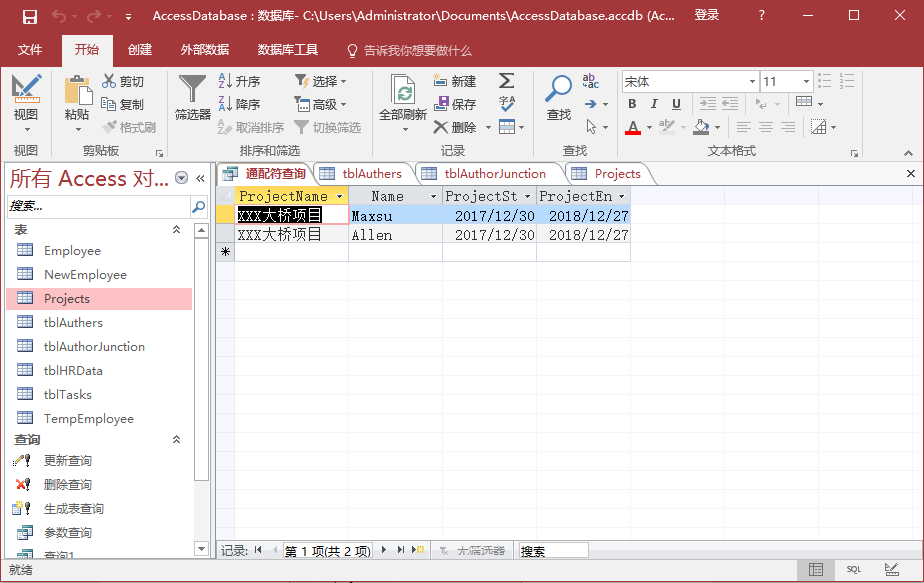Viewport: 924px width, 583px height.
Task: Click the Filter (筛选器) funnel icon
Action: click(x=192, y=90)
